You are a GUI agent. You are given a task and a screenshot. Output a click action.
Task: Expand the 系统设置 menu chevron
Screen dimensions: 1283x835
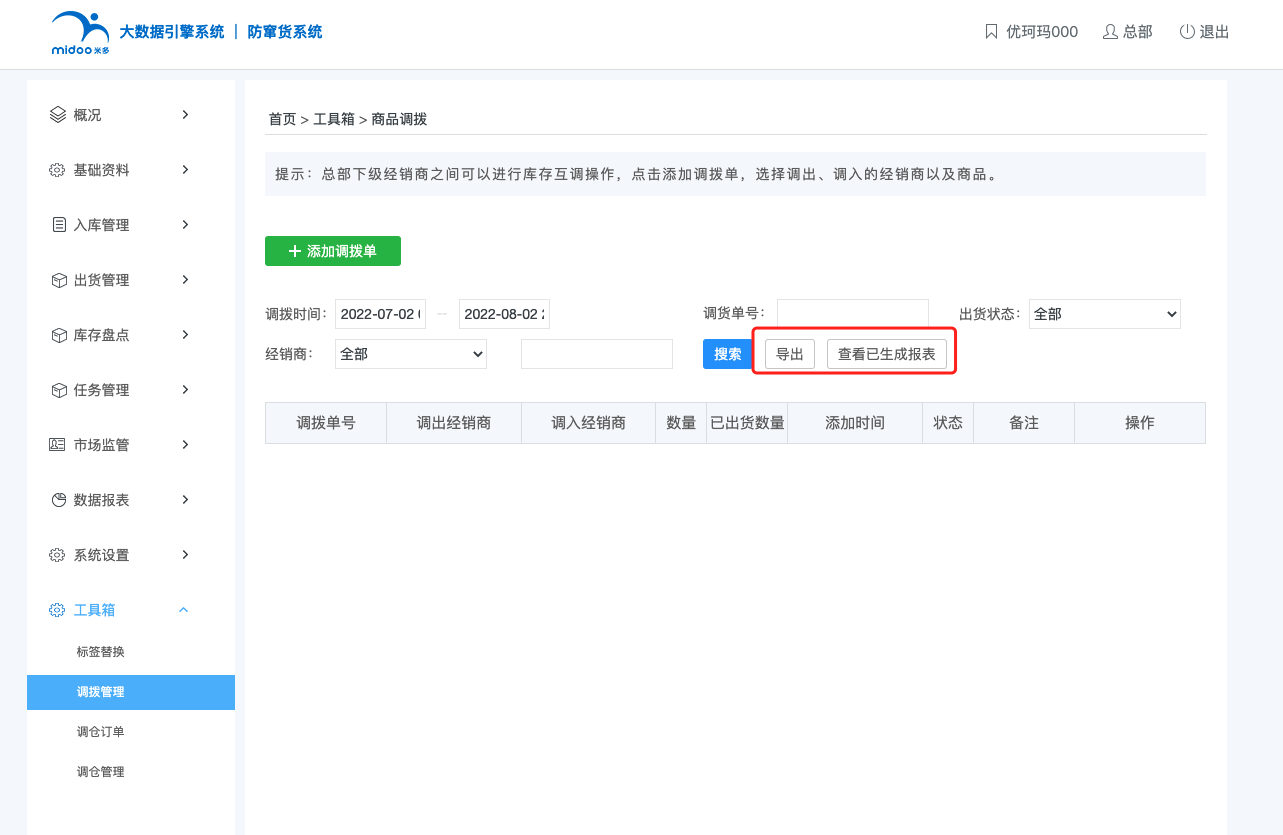coord(185,555)
